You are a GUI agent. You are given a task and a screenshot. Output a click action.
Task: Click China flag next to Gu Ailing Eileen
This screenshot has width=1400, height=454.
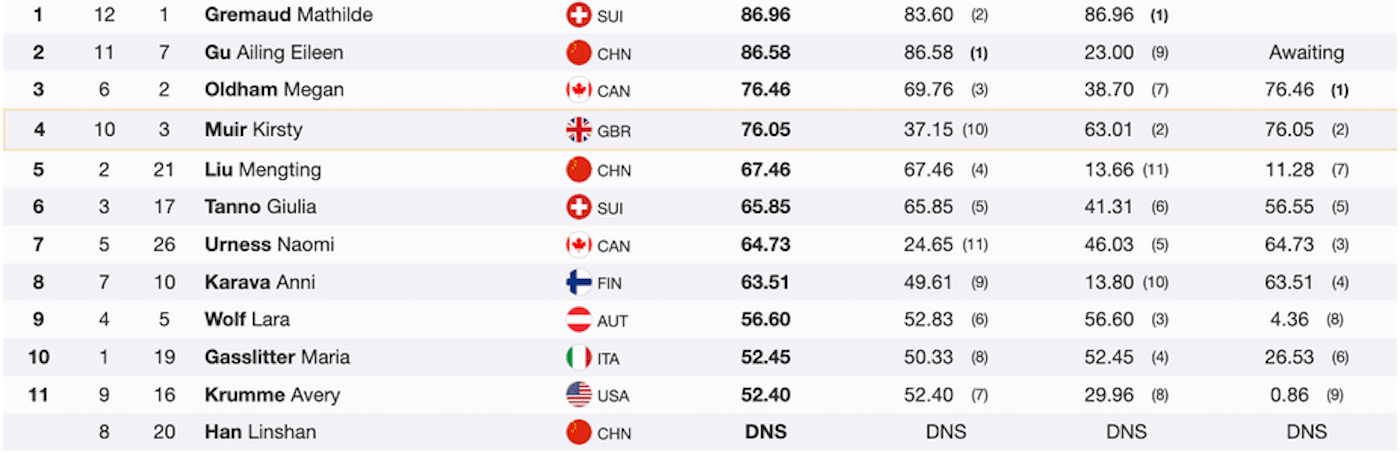pyautogui.click(x=578, y=53)
